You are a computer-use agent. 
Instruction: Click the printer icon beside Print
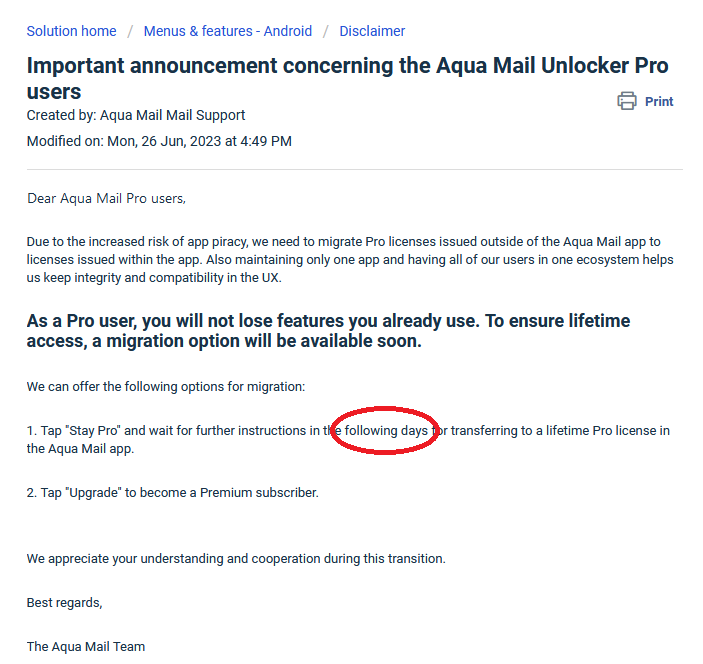pyautogui.click(x=627, y=101)
